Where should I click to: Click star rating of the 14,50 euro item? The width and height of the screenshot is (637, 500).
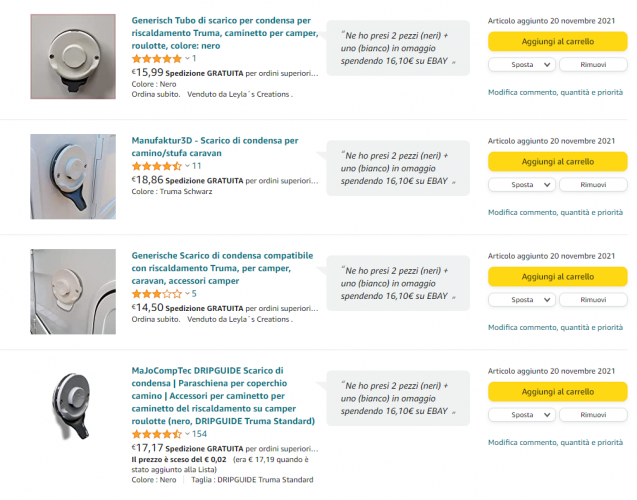pyautogui.click(x=158, y=294)
